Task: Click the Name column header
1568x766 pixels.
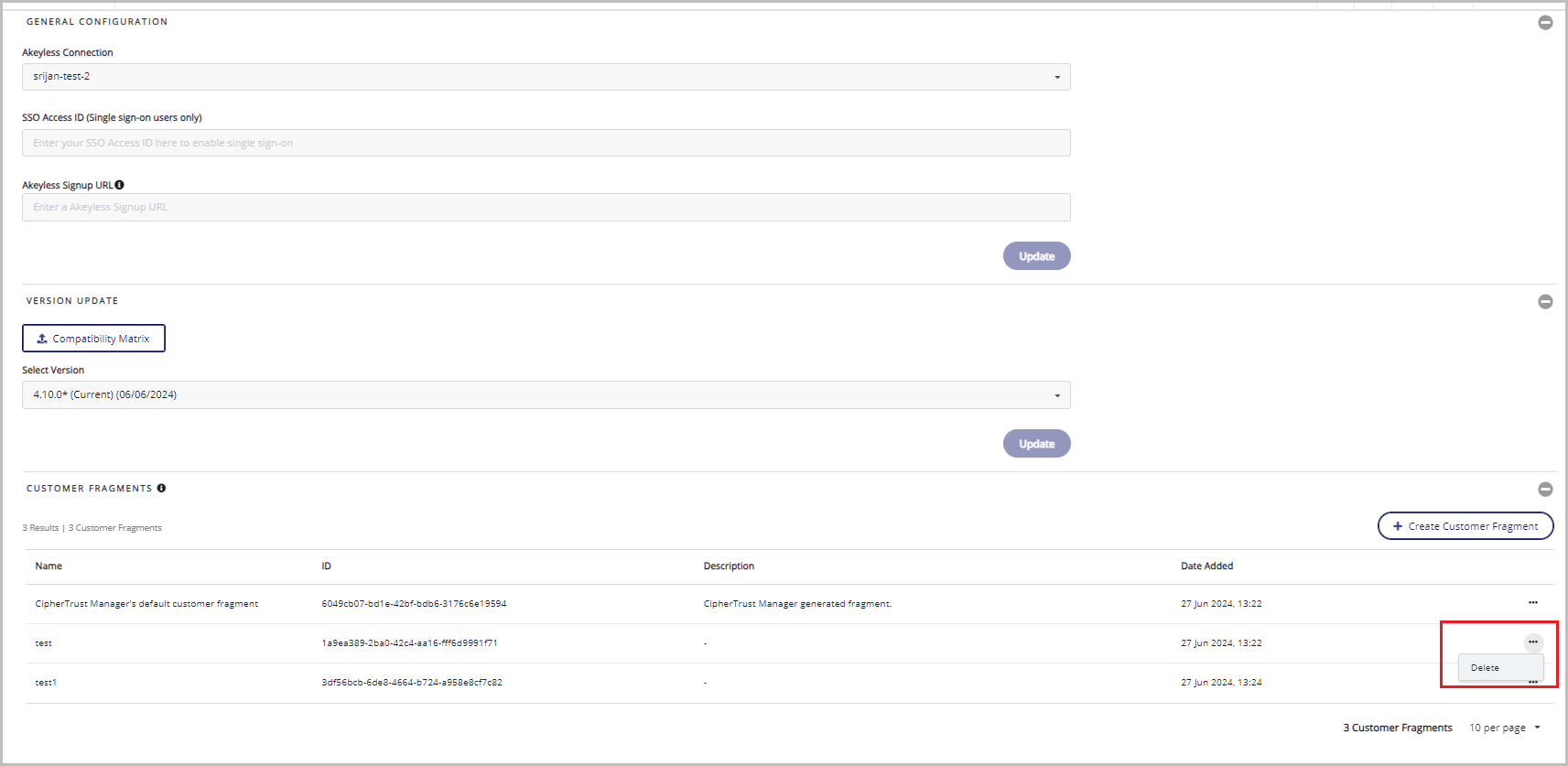Action: point(49,566)
